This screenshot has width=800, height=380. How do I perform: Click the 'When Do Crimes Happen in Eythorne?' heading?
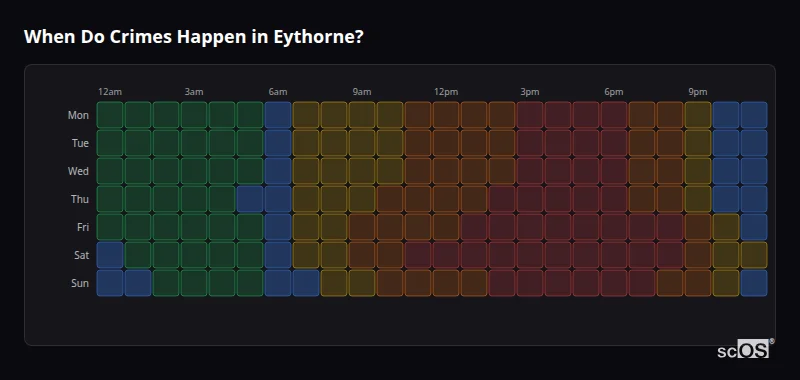tap(193, 37)
